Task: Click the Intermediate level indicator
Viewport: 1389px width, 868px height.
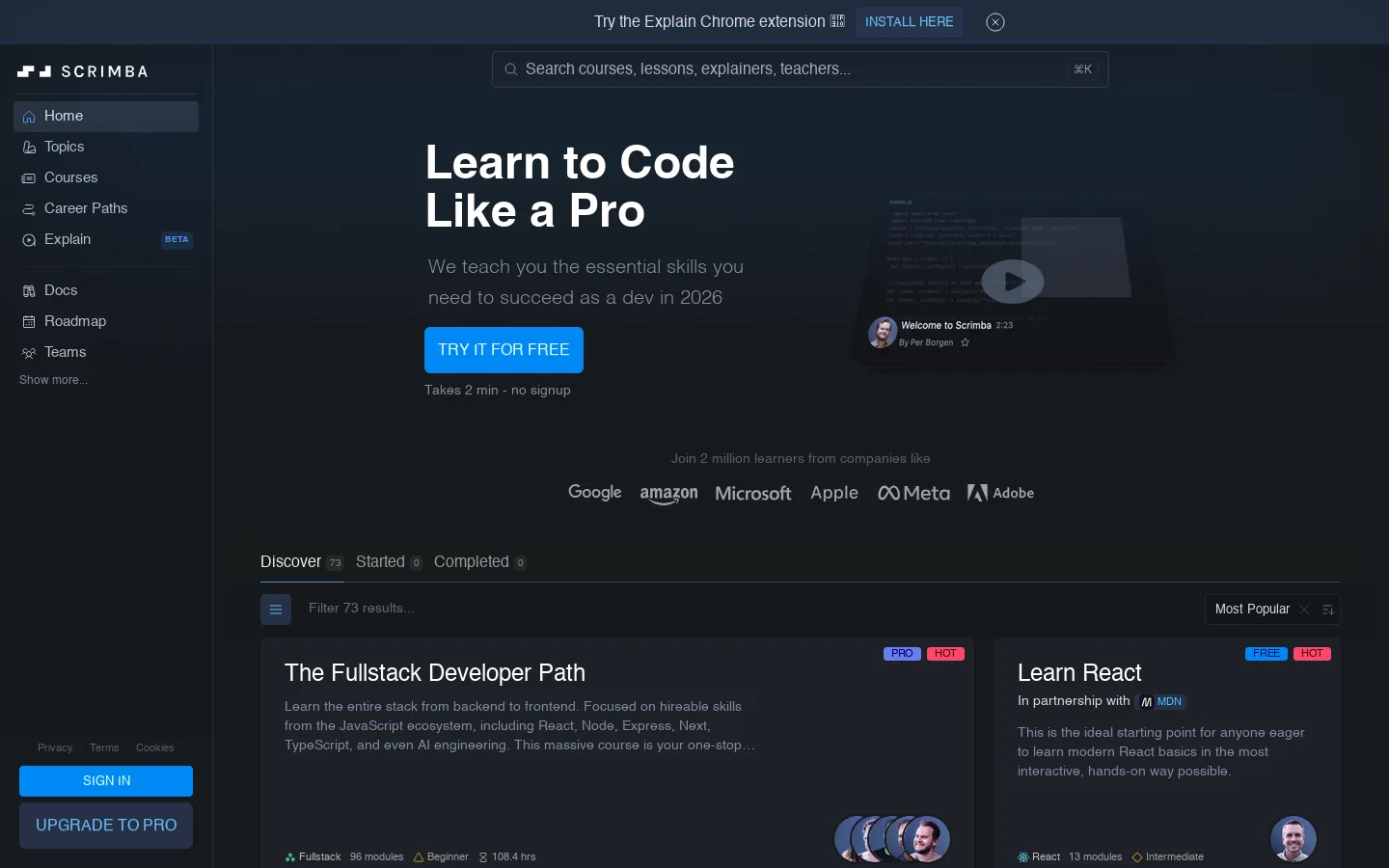Action: (1168, 856)
